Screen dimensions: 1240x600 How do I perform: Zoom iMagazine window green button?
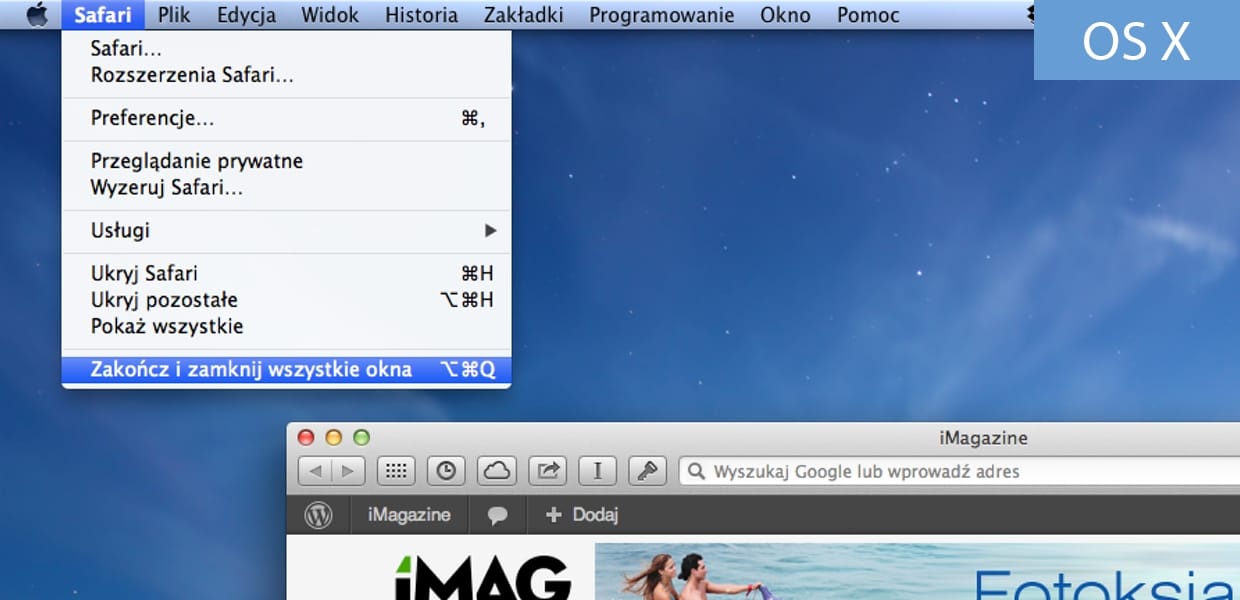361,437
